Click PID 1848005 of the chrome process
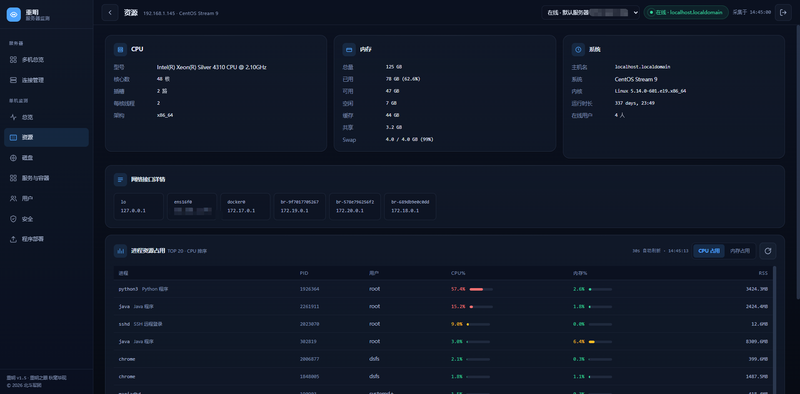Screen dimensions: 800x394 coord(310,377)
